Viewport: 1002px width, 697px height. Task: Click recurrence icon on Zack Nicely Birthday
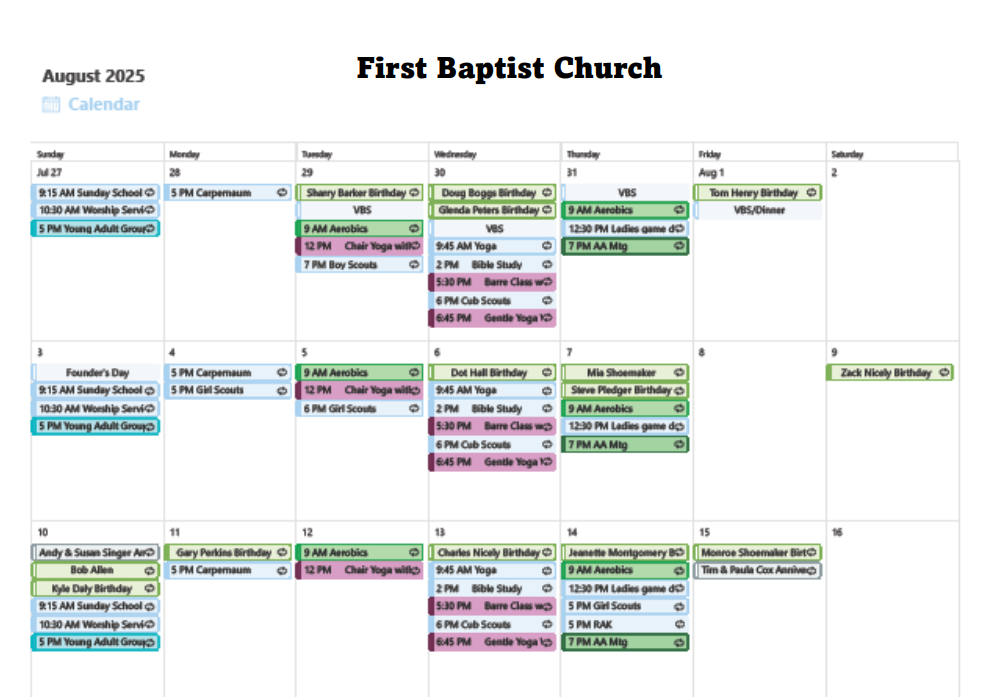(944, 372)
